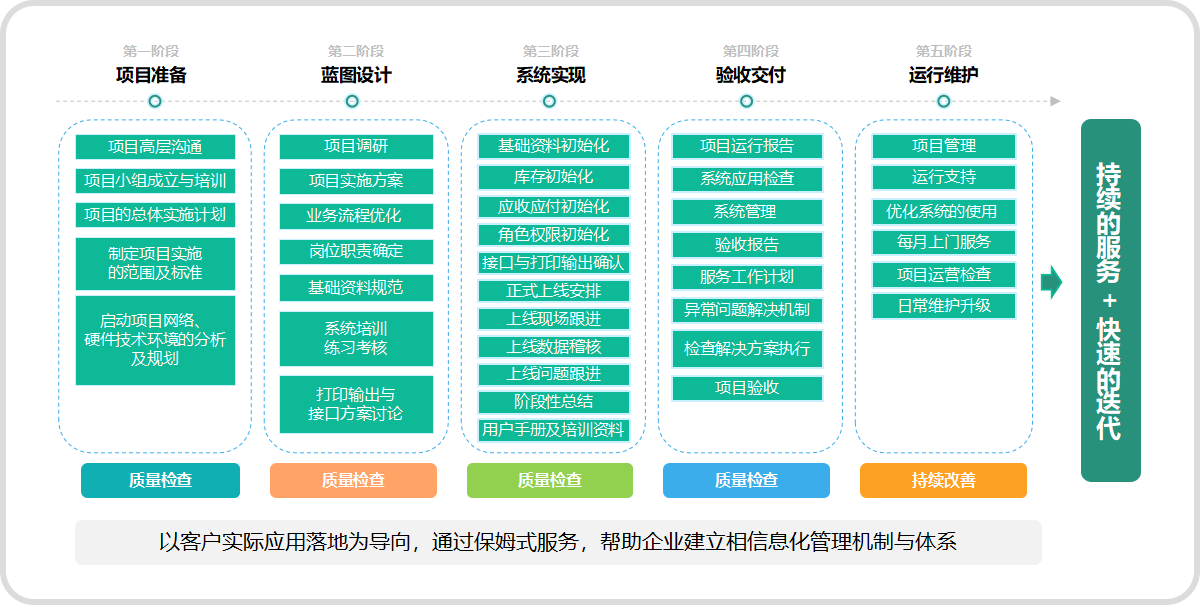The height and width of the screenshot is (605, 1200).
Task: Click the blue 质量检查 button
Action: [x=746, y=480]
